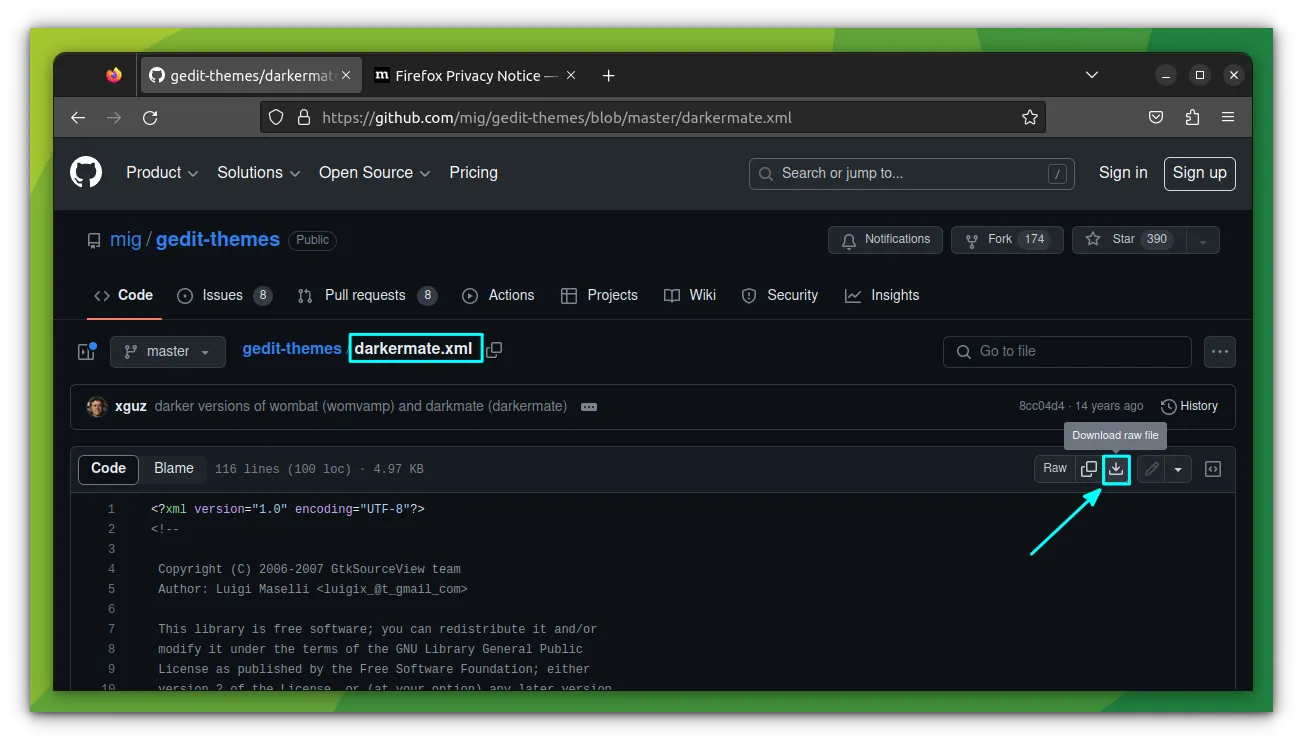1303x744 pixels.
Task: Expand the file tree sidebar
Action: (x=86, y=351)
